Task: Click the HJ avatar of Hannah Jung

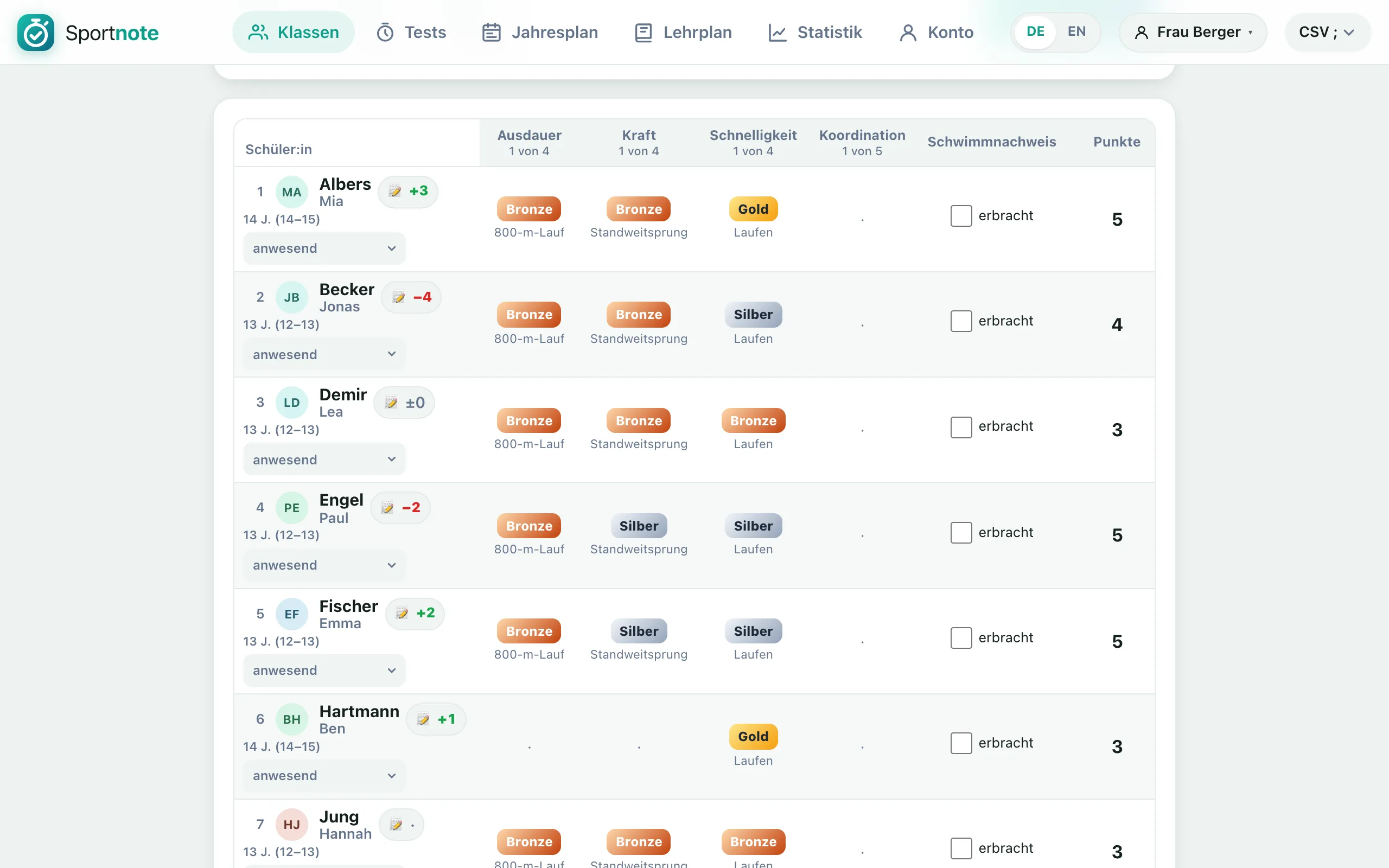Action: [291, 825]
